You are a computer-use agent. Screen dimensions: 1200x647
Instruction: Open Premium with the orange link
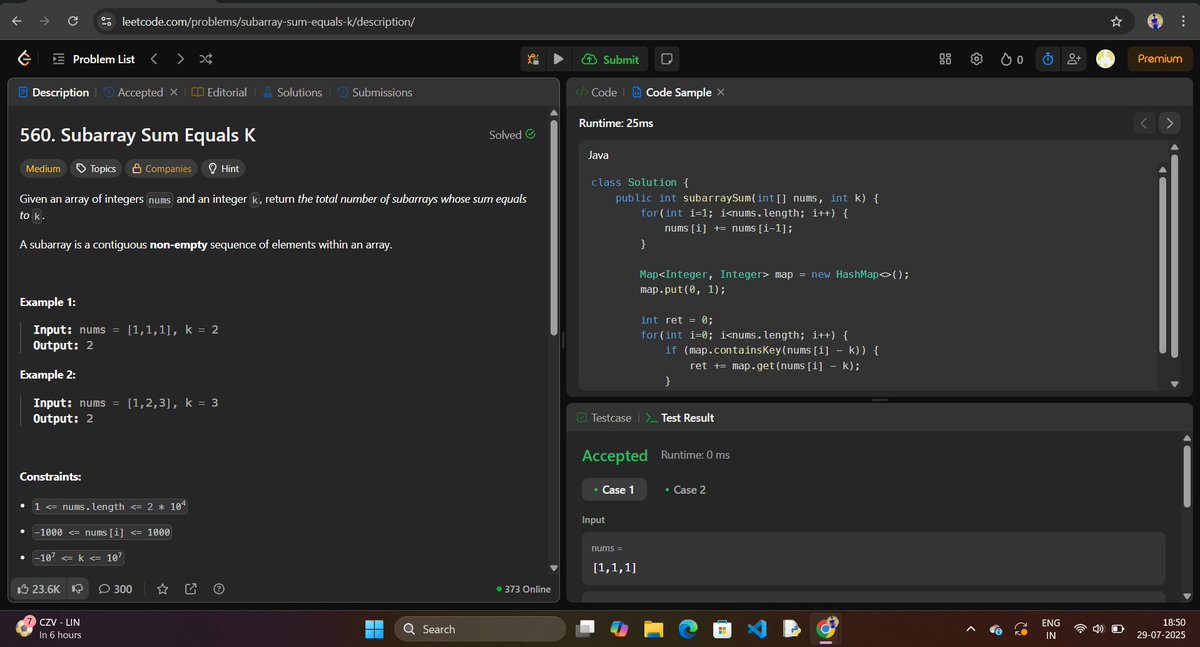1158,58
